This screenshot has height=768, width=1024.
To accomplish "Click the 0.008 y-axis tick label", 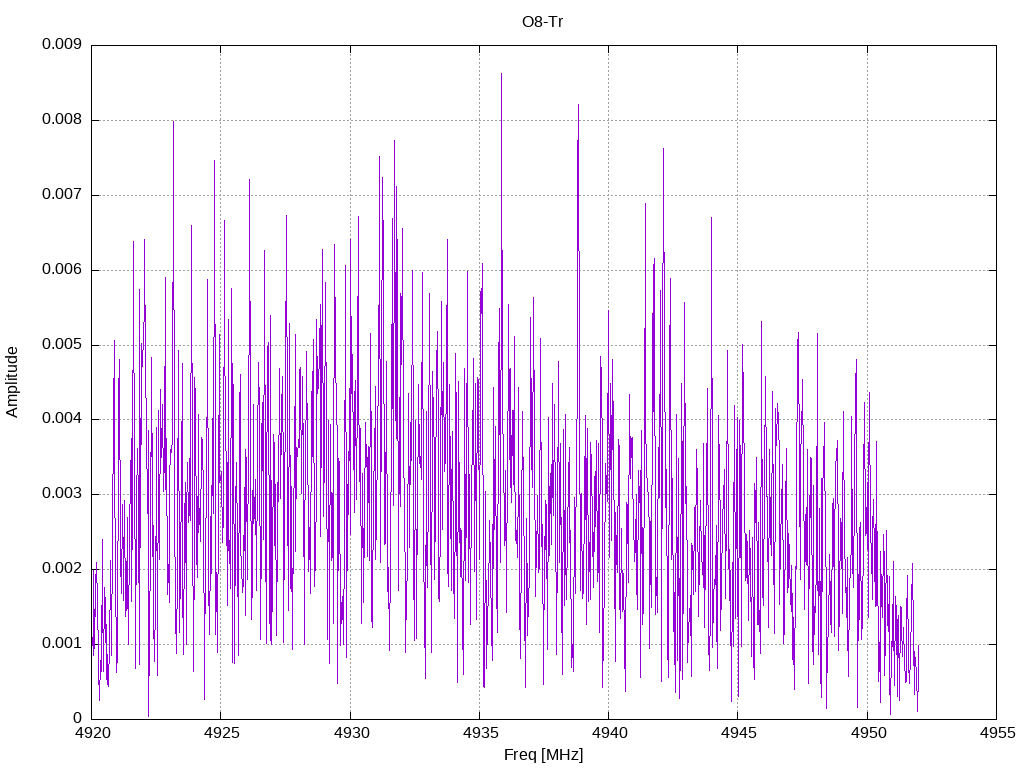I will coord(62,120).
